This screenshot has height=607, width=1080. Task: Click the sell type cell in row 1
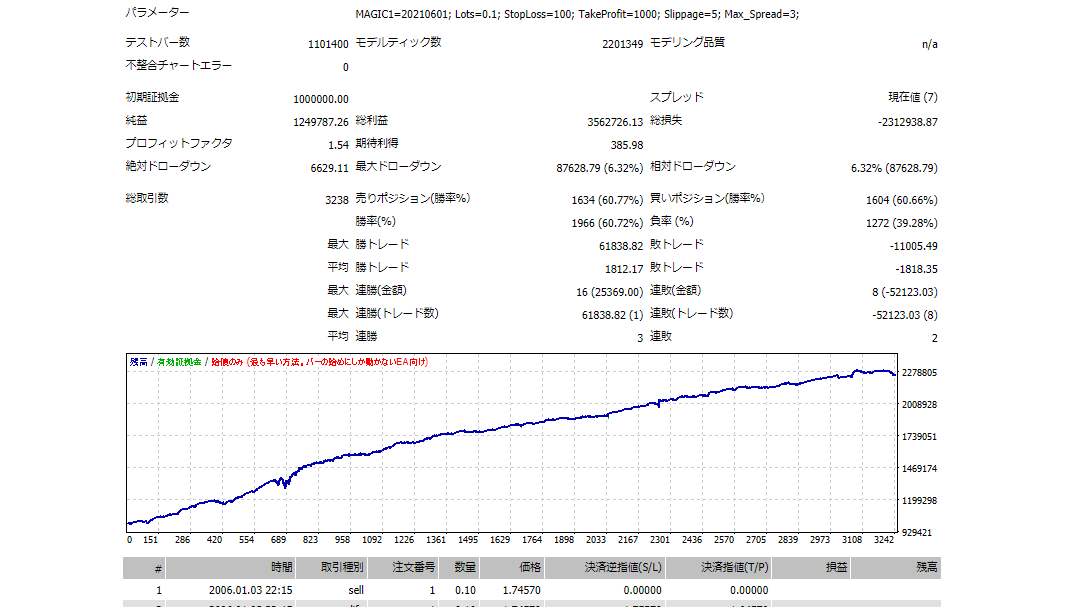tap(356, 590)
